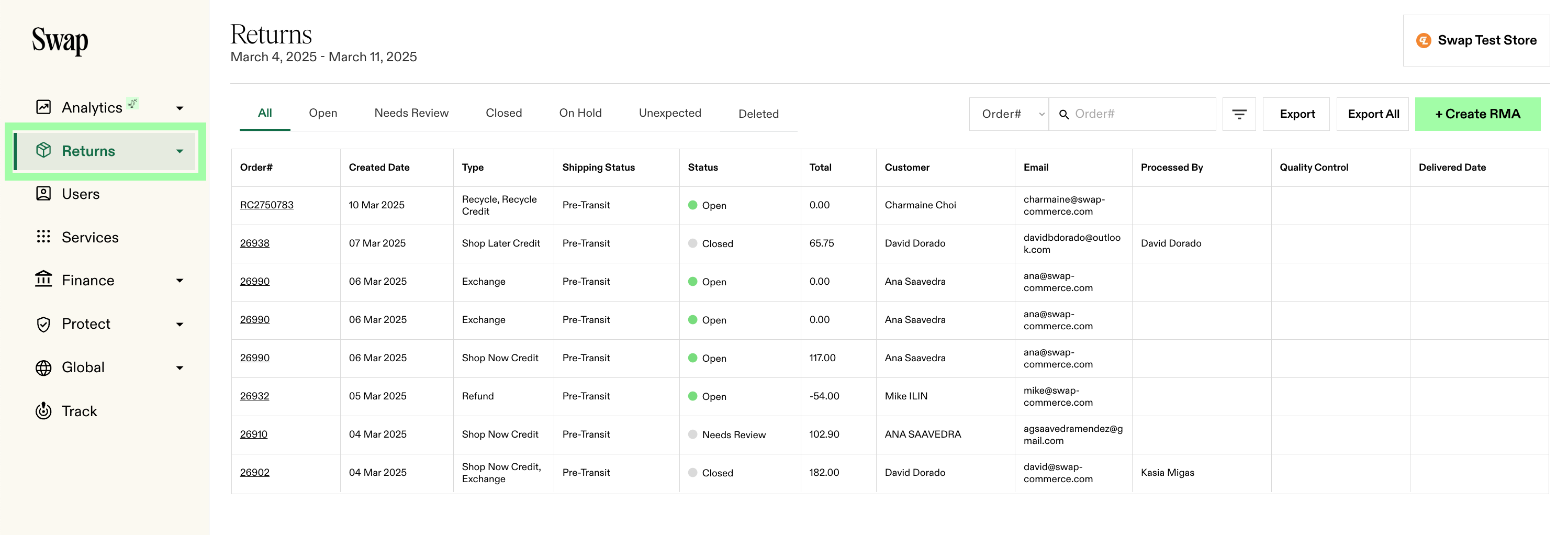Open Finance via the bank icon
This screenshot has height=535, width=1568.
click(x=43, y=280)
